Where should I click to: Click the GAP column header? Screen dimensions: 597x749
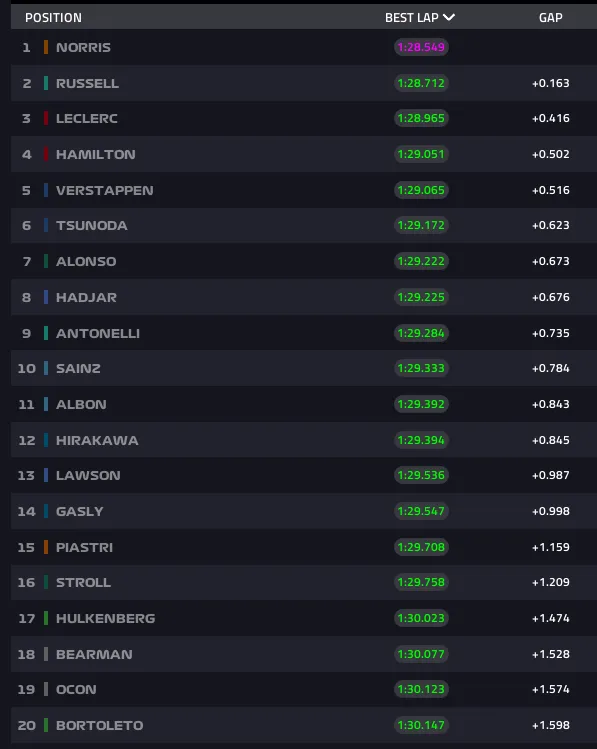pyautogui.click(x=551, y=18)
